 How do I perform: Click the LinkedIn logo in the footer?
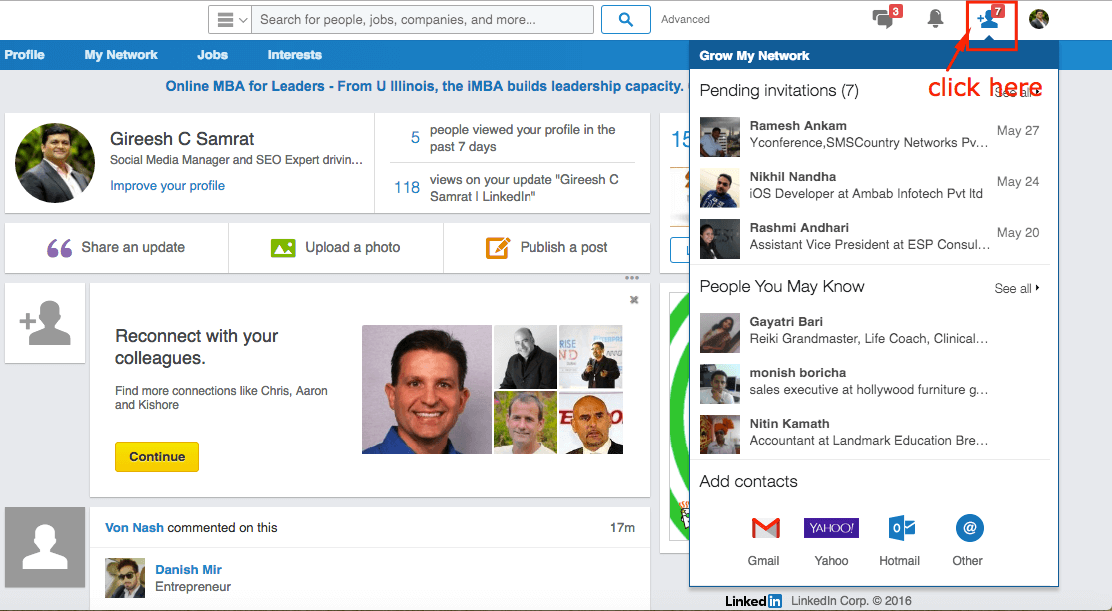(753, 601)
